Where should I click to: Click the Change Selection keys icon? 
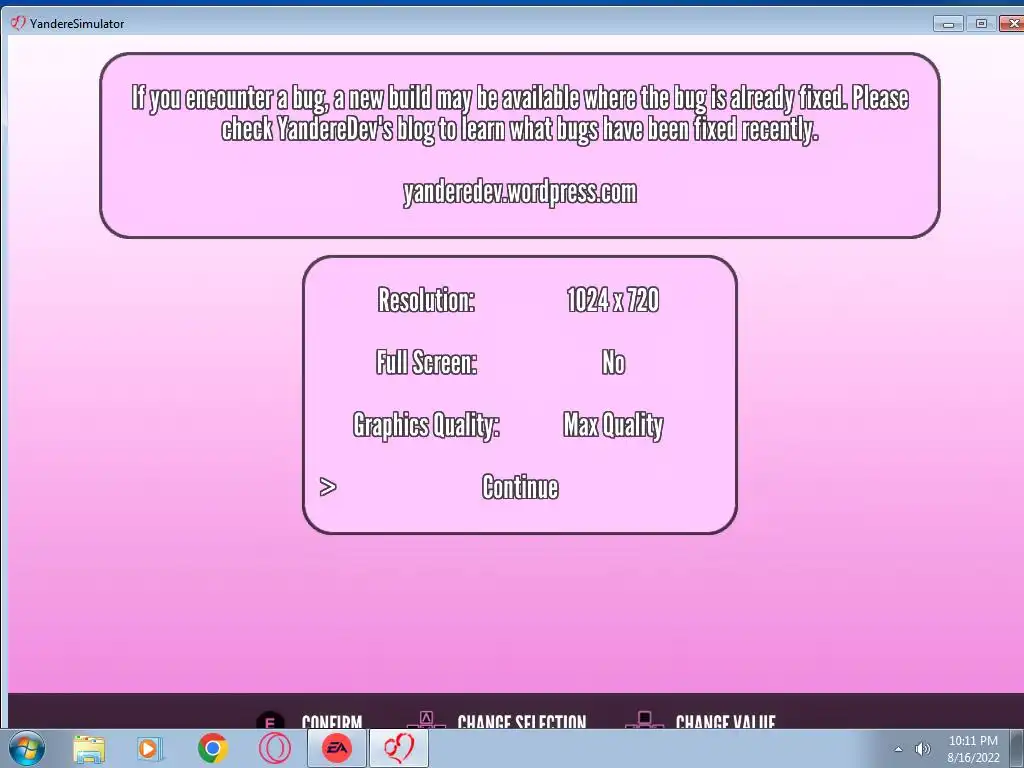click(x=426, y=720)
